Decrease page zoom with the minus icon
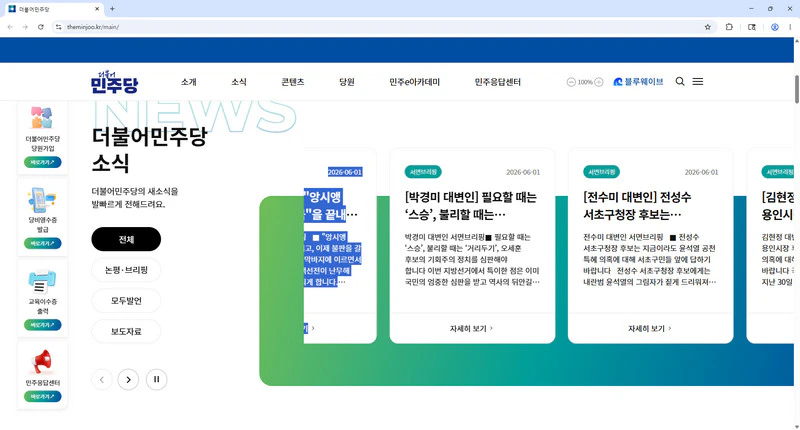Screen dimensions: 800x430 point(571,82)
